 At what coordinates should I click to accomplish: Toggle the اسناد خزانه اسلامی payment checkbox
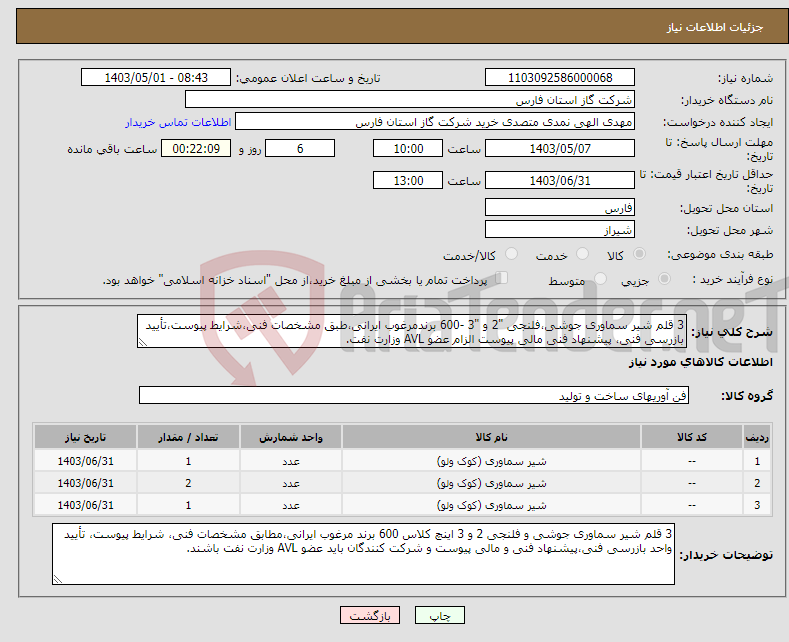click(x=502, y=278)
